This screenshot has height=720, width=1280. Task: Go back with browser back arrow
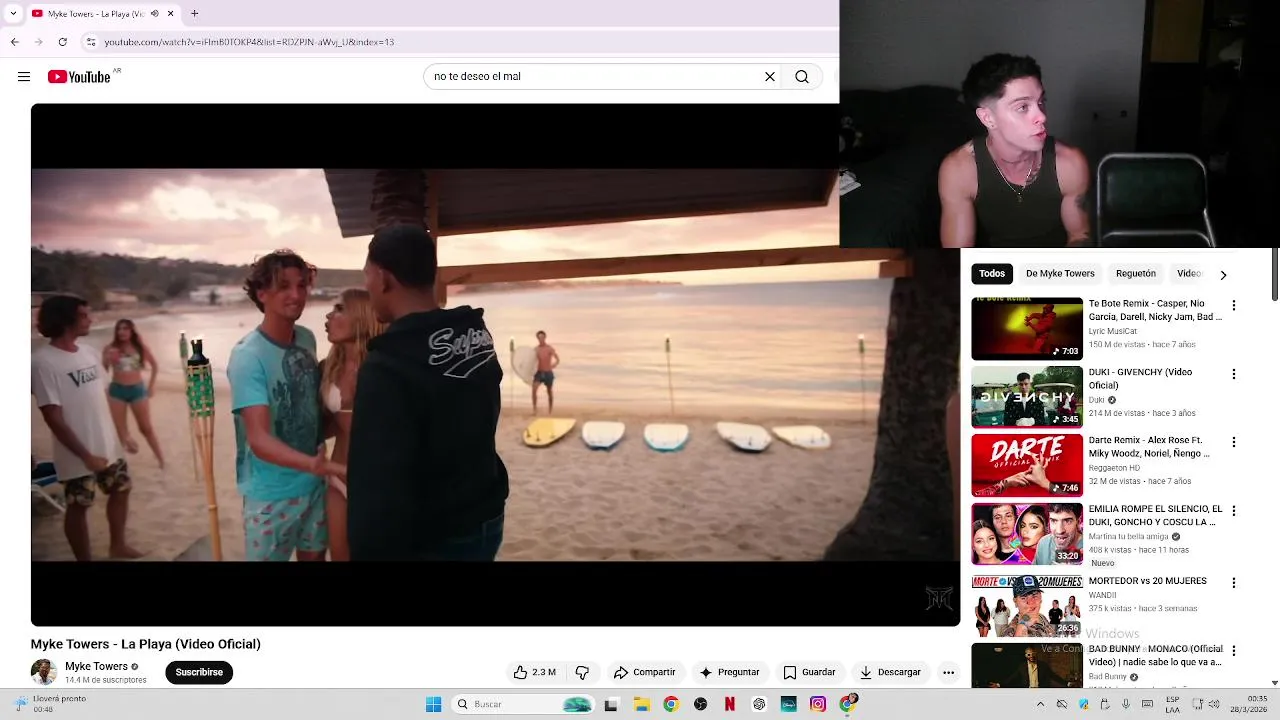pos(15,42)
